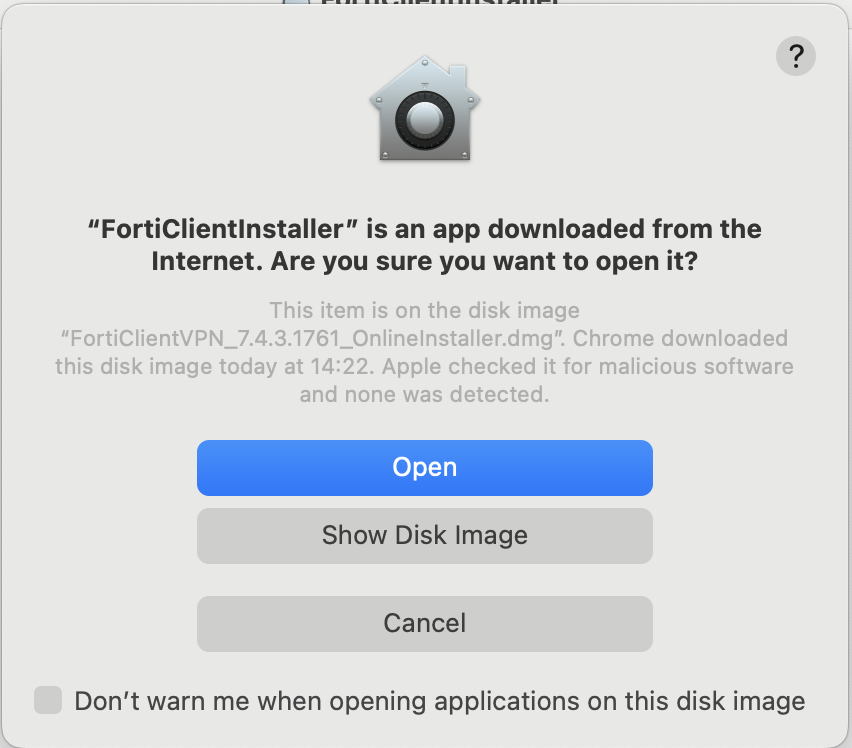The height and width of the screenshot is (748, 852).
Task: Click the 'and none was detected.' text line
Action: coord(424,394)
